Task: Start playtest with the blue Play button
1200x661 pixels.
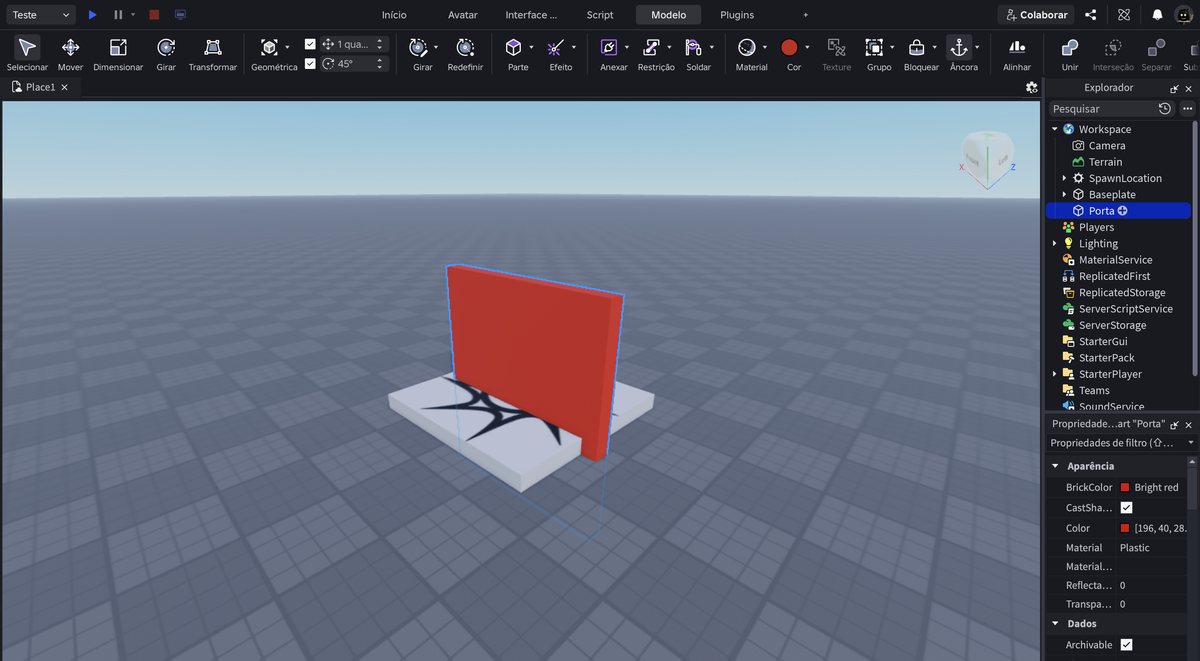Action: tap(92, 15)
